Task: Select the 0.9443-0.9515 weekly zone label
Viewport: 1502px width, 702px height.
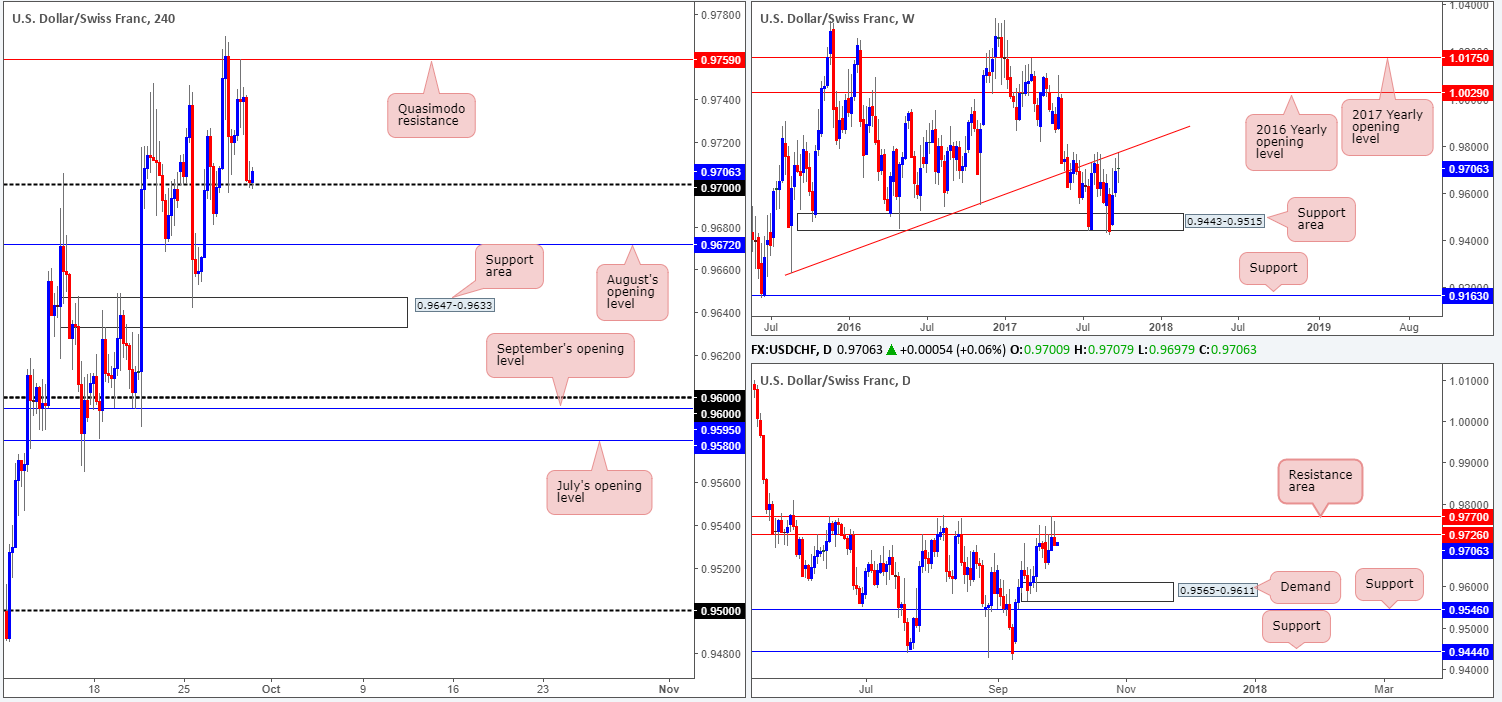Action: point(1223,221)
